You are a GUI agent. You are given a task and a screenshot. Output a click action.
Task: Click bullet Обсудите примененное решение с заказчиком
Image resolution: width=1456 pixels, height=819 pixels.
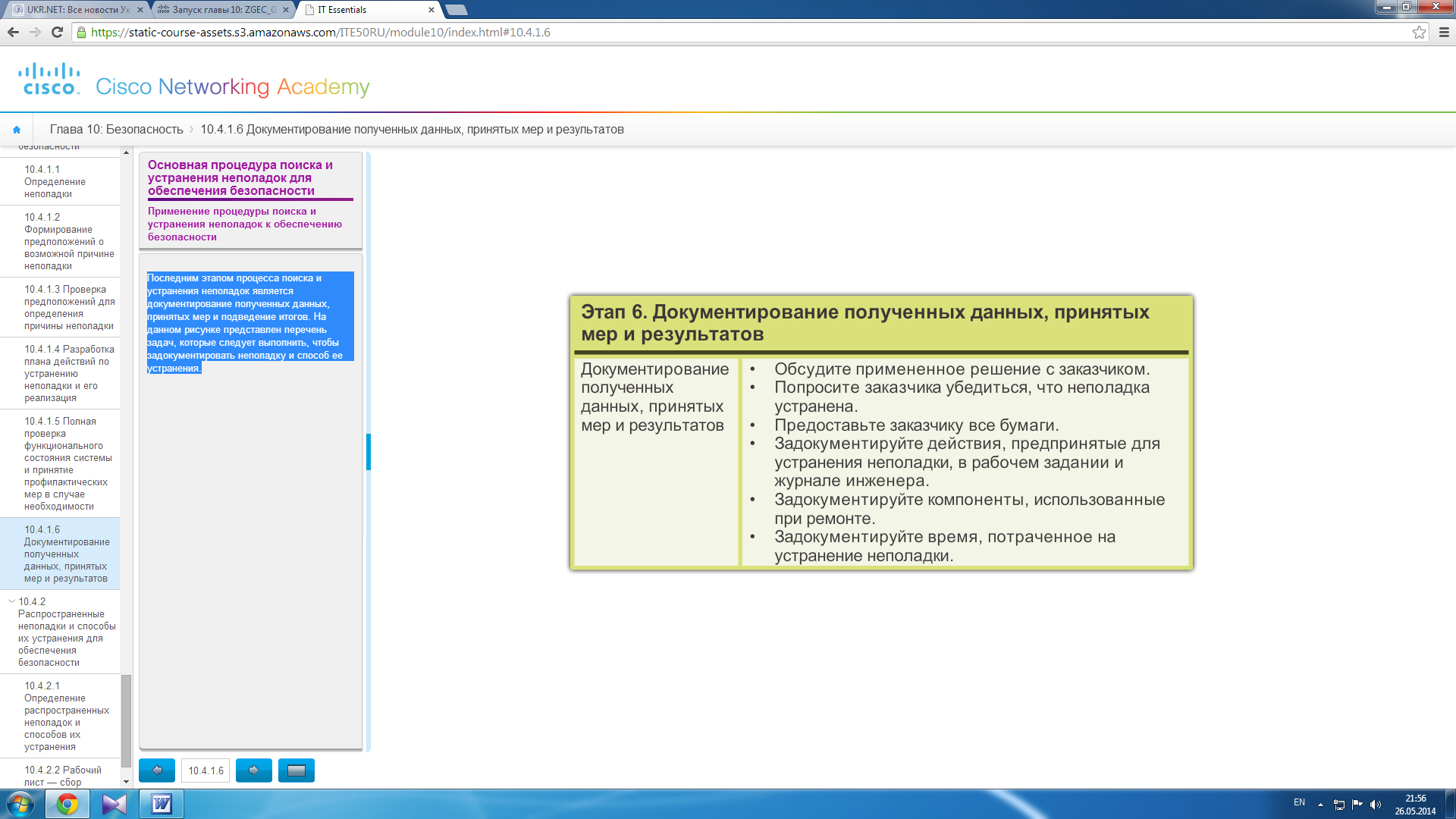pos(962,369)
